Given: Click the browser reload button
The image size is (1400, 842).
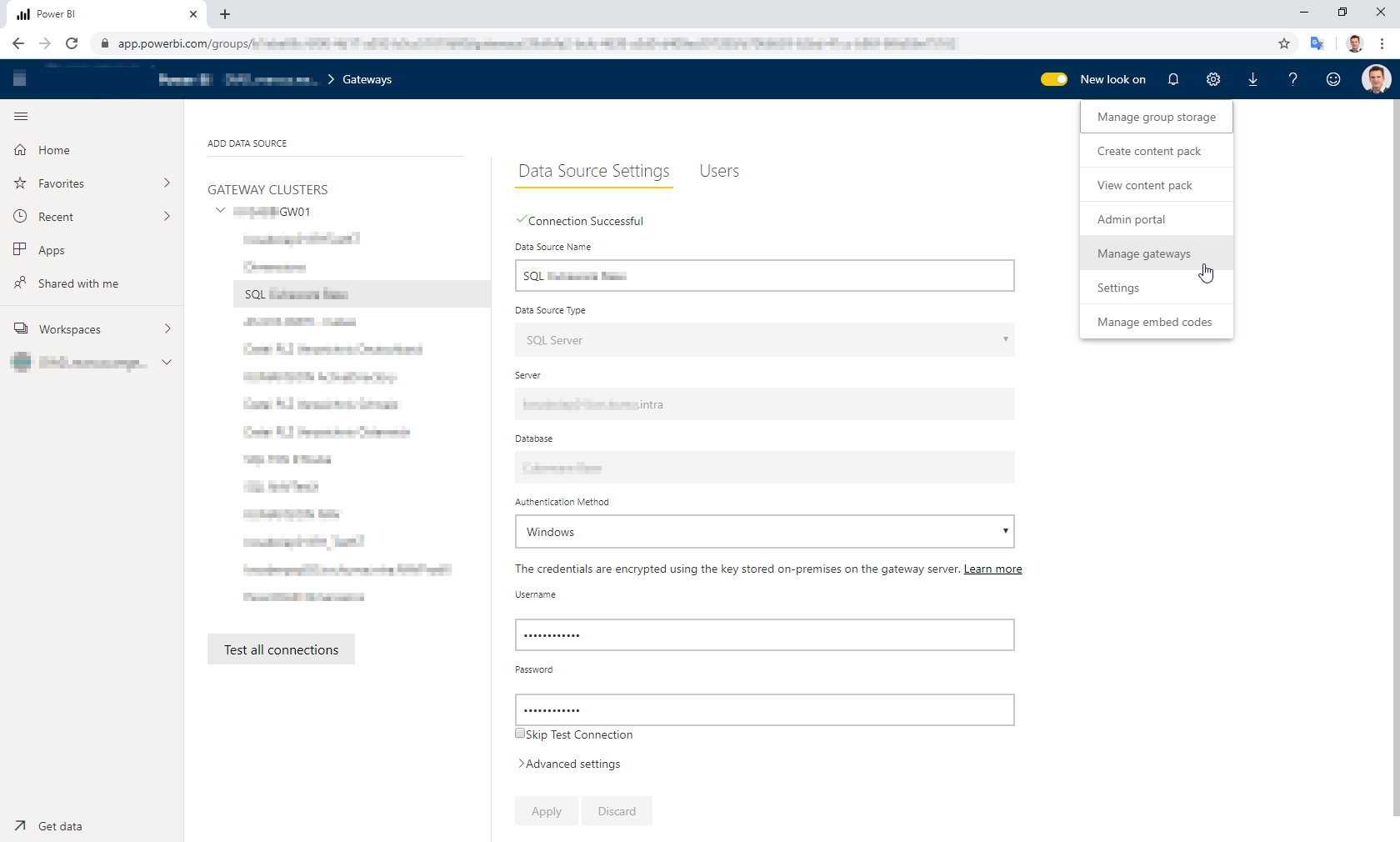Looking at the screenshot, I should (72, 43).
